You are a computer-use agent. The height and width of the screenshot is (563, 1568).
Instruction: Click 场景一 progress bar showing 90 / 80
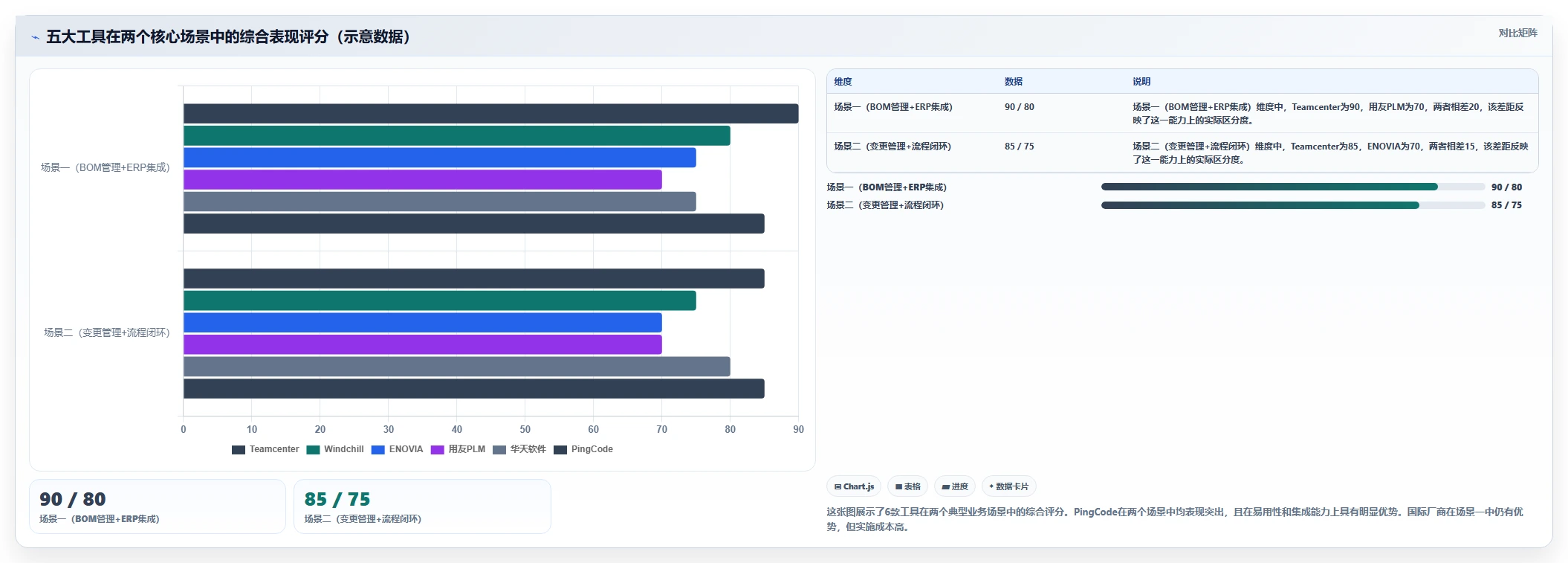(1293, 187)
